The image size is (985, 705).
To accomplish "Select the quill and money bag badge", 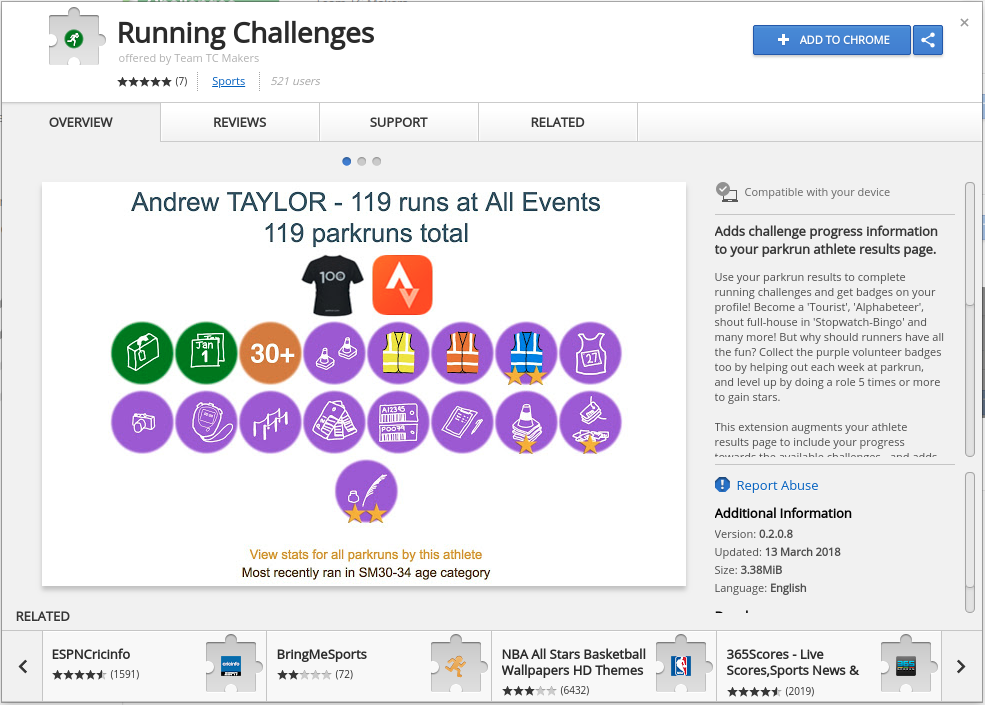I will pyautogui.click(x=365, y=490).
